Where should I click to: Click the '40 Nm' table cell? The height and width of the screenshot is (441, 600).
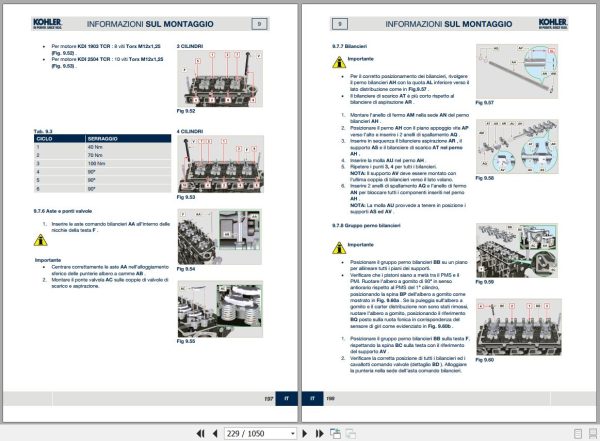tap(128, 147)
